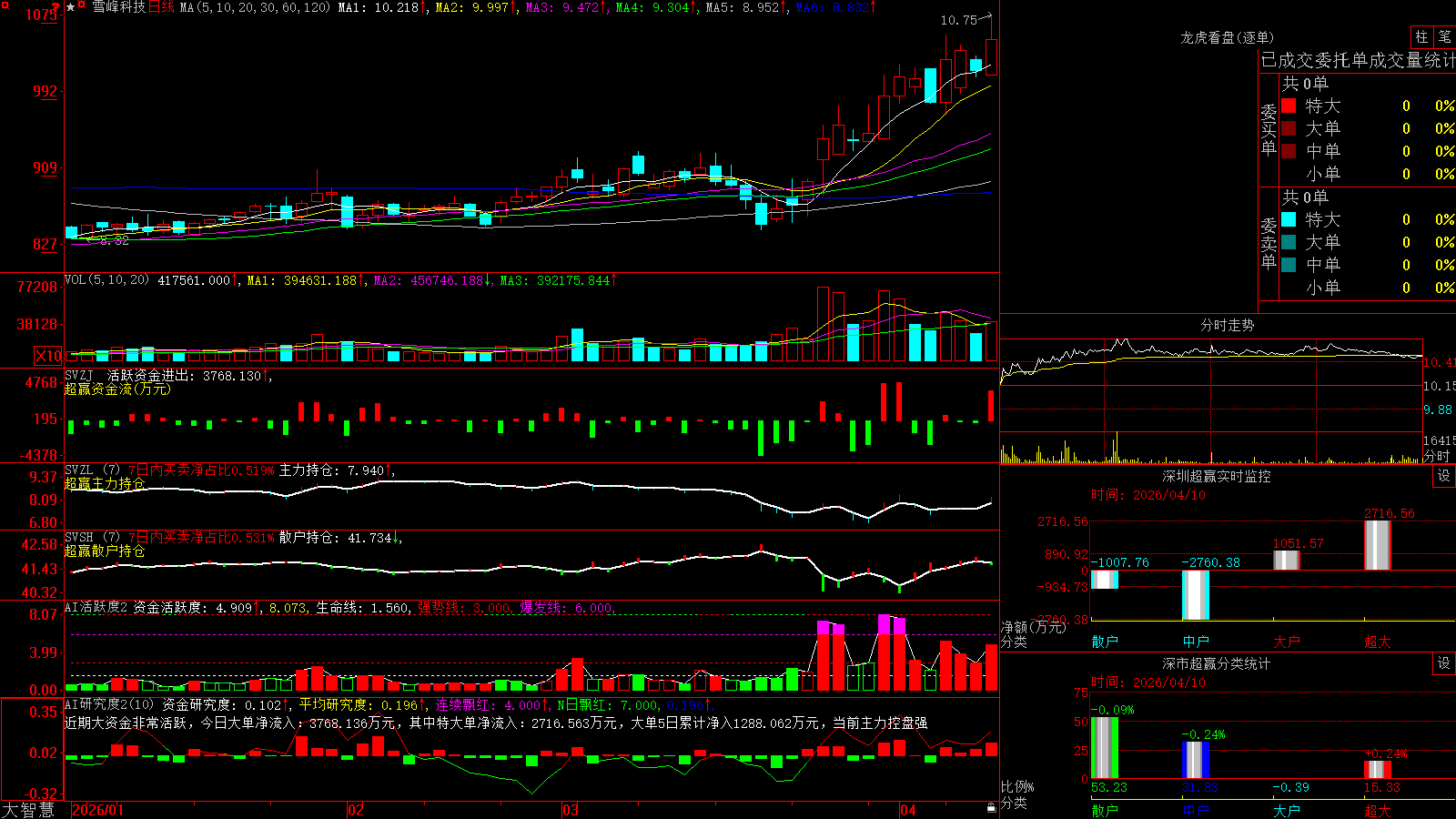Click the 超大 bar labeled 2716.56 in the monitor chart
1456x819 pixels.
(1378, 545)
